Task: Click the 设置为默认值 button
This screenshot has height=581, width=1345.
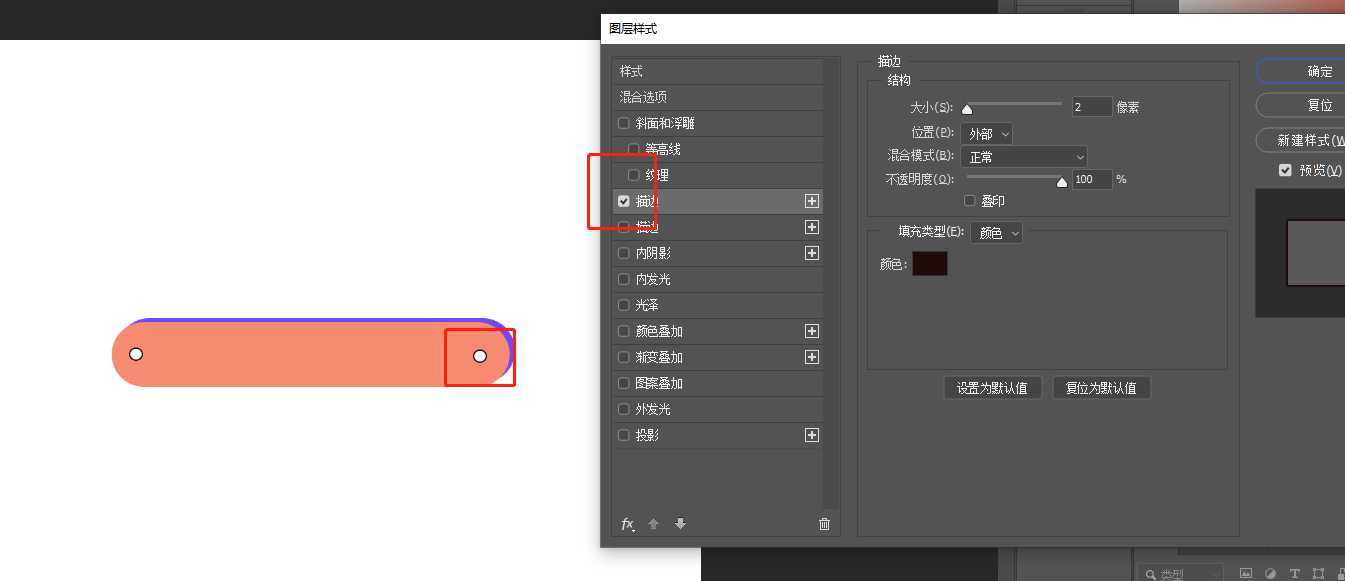Action: [x=992, y=387]
